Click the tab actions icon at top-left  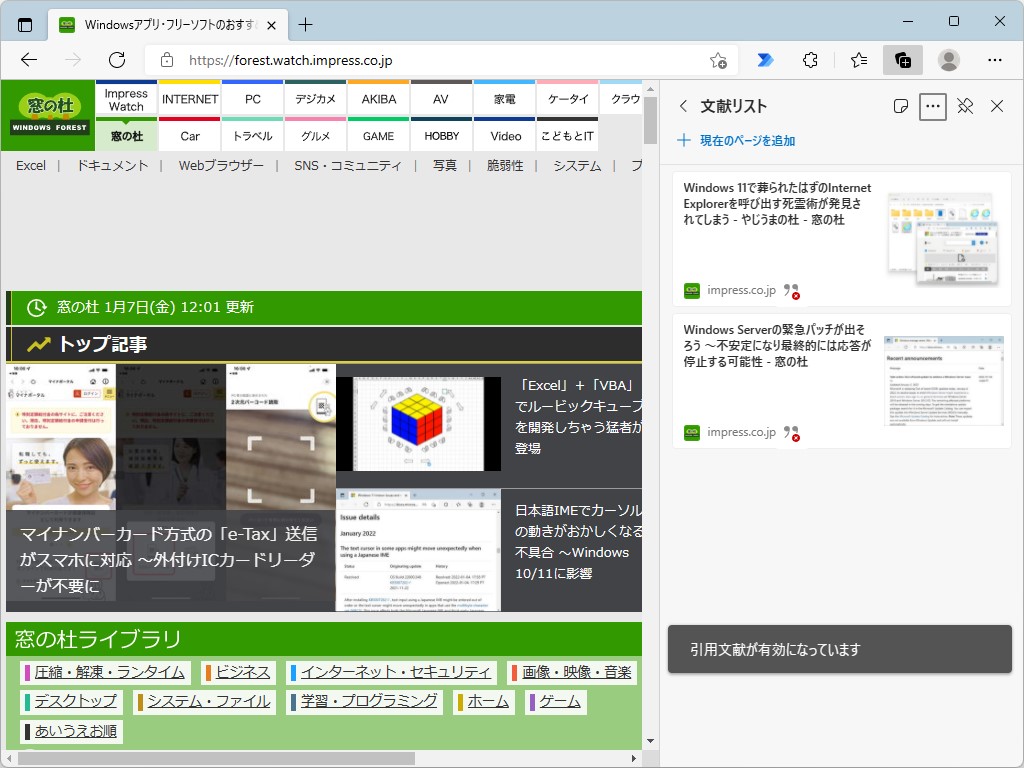pyautogui.click(x=24, y=24)
